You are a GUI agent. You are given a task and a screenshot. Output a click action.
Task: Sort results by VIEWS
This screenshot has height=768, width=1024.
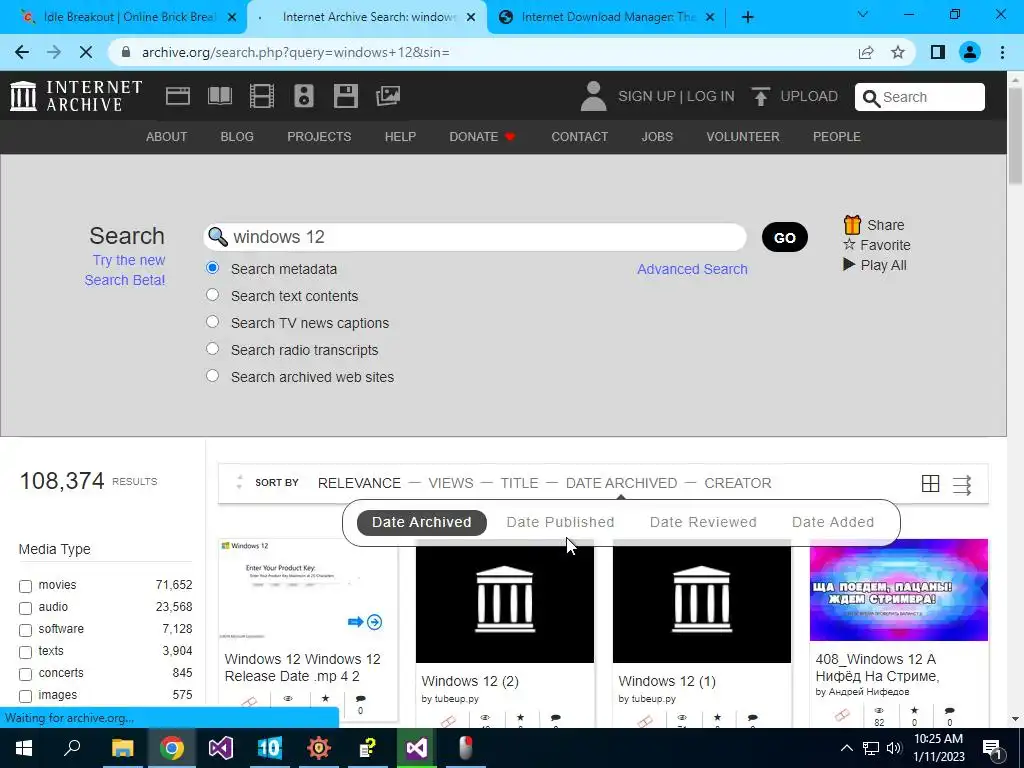coord(451,483)
